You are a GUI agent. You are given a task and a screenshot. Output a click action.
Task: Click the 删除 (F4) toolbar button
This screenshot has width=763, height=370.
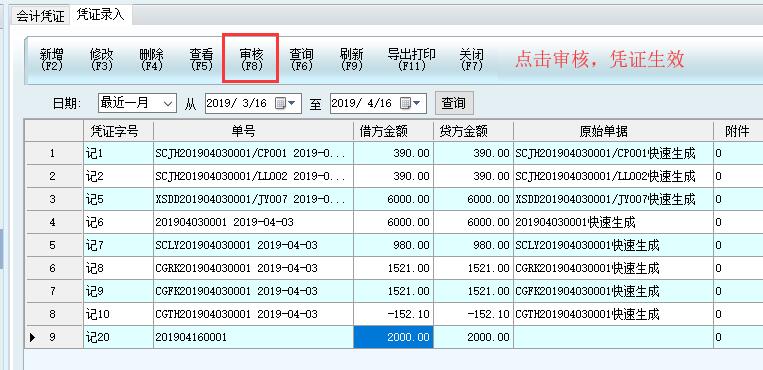[x=151, y=59]
